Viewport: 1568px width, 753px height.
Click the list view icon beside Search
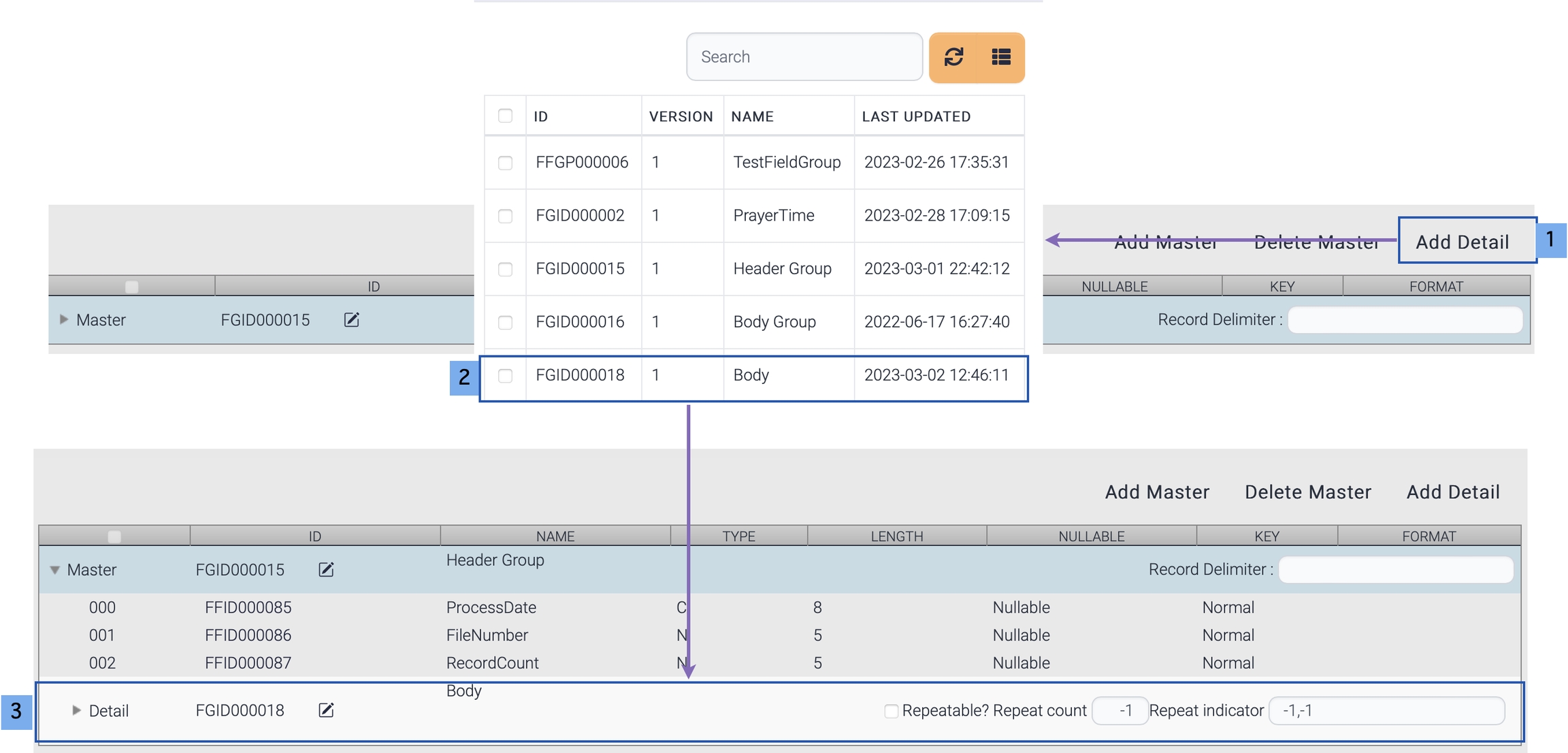[1000, 57]
